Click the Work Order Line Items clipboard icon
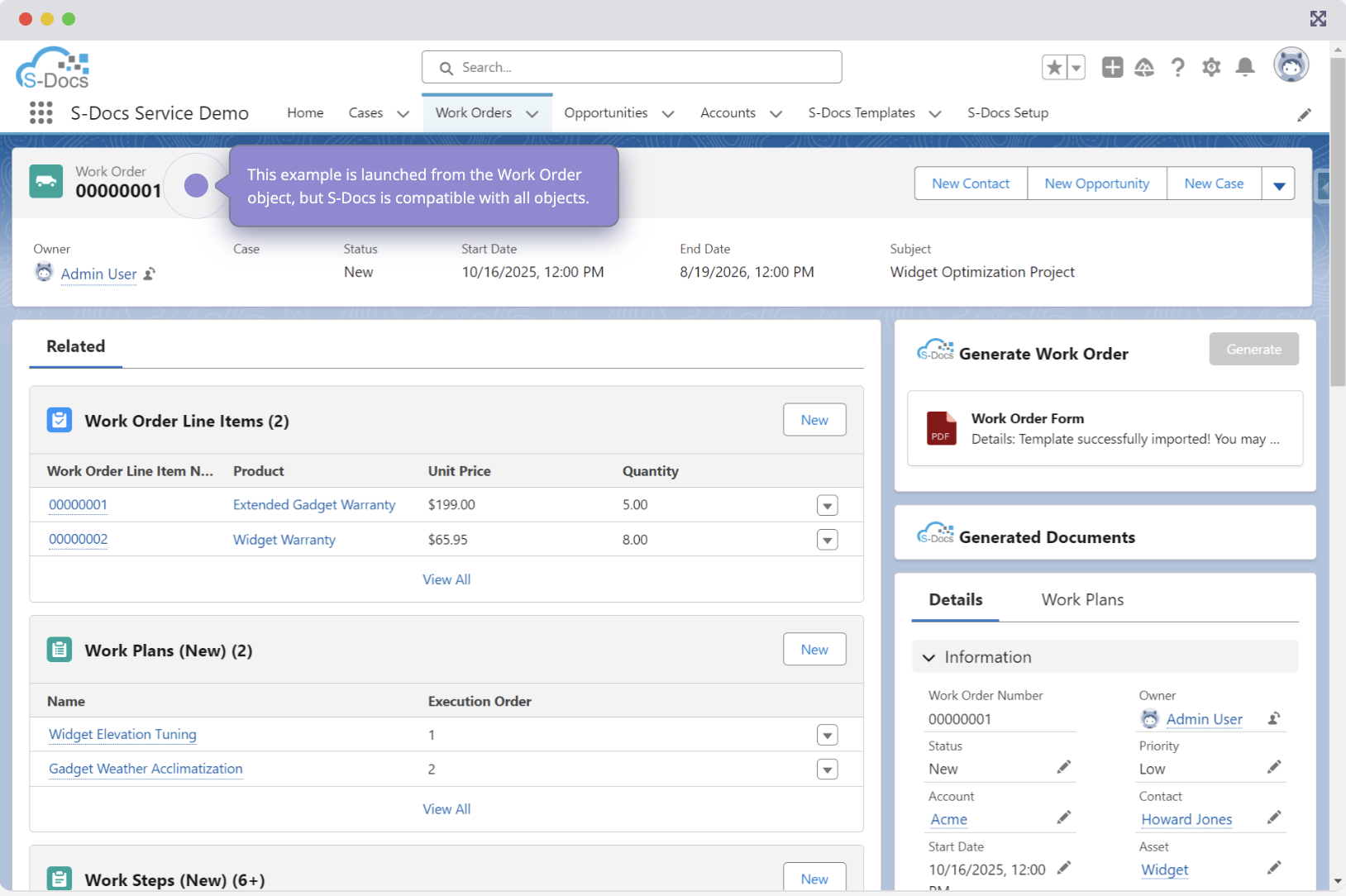The image size is (1346, 896). 60,420
